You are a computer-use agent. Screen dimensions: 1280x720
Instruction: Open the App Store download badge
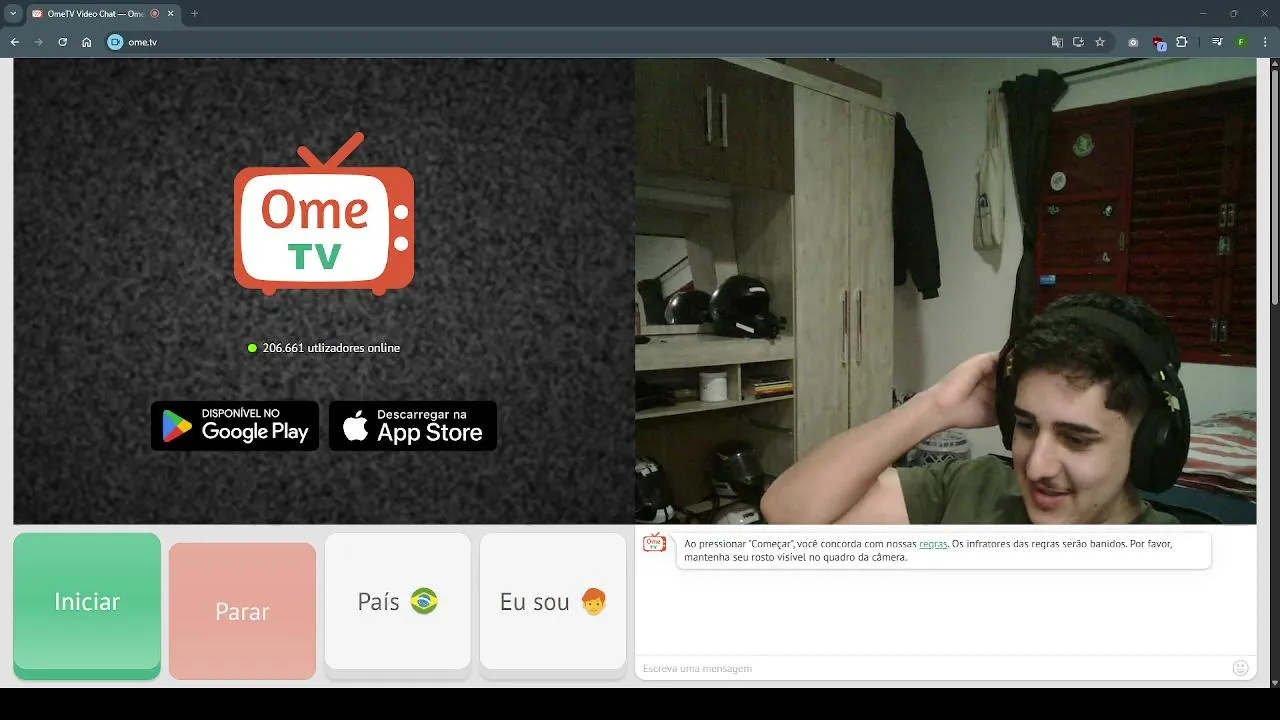(x=413, y=426)
